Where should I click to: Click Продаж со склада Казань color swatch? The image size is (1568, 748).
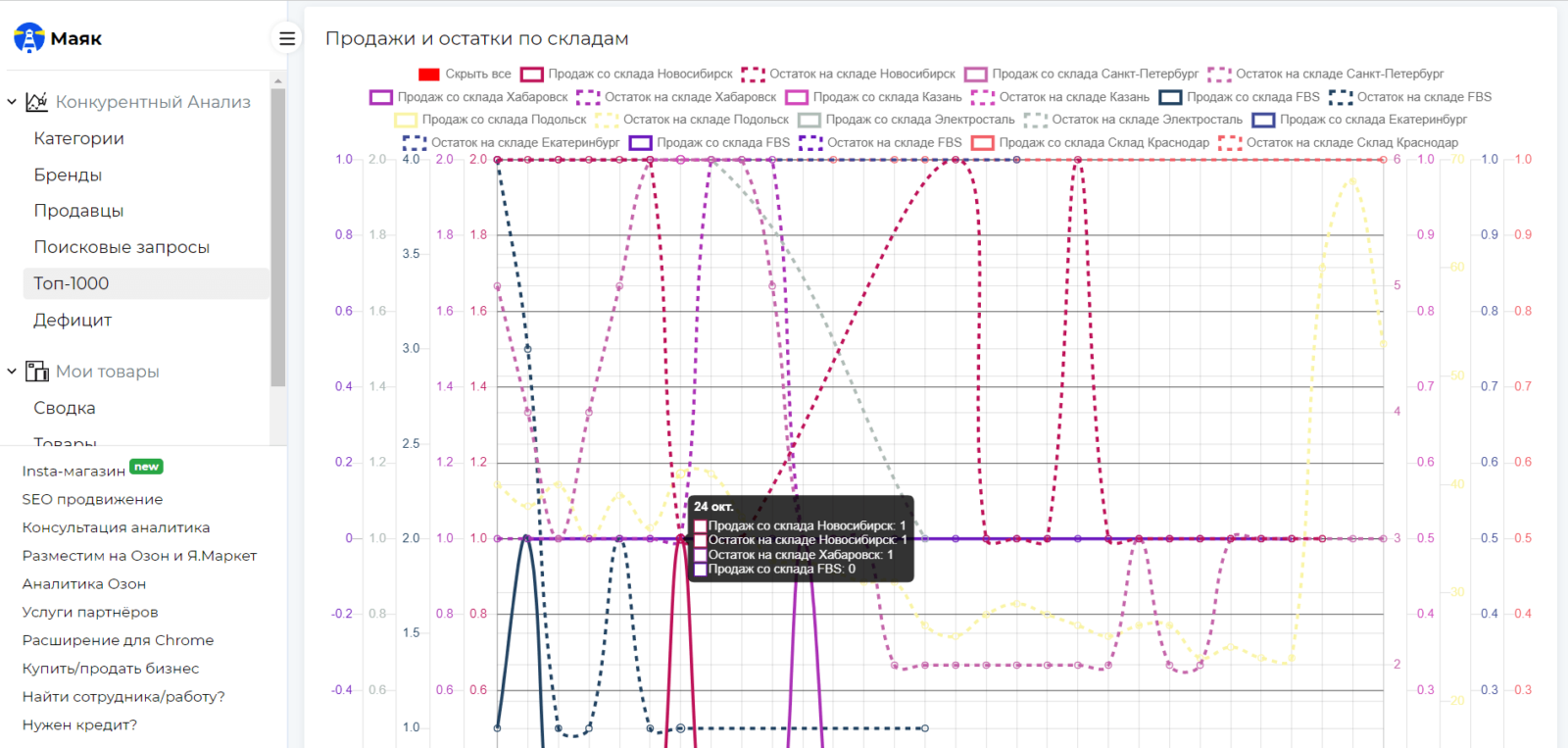pos(797,97)
